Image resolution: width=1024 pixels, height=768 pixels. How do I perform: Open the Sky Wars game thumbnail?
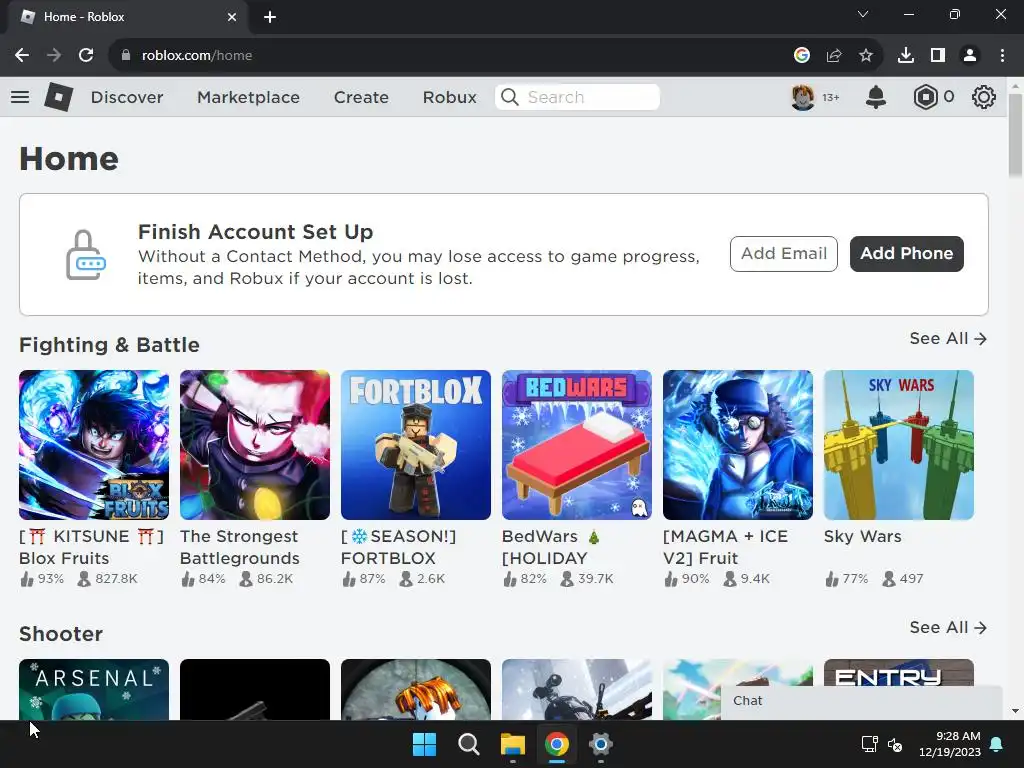[899, 445]
